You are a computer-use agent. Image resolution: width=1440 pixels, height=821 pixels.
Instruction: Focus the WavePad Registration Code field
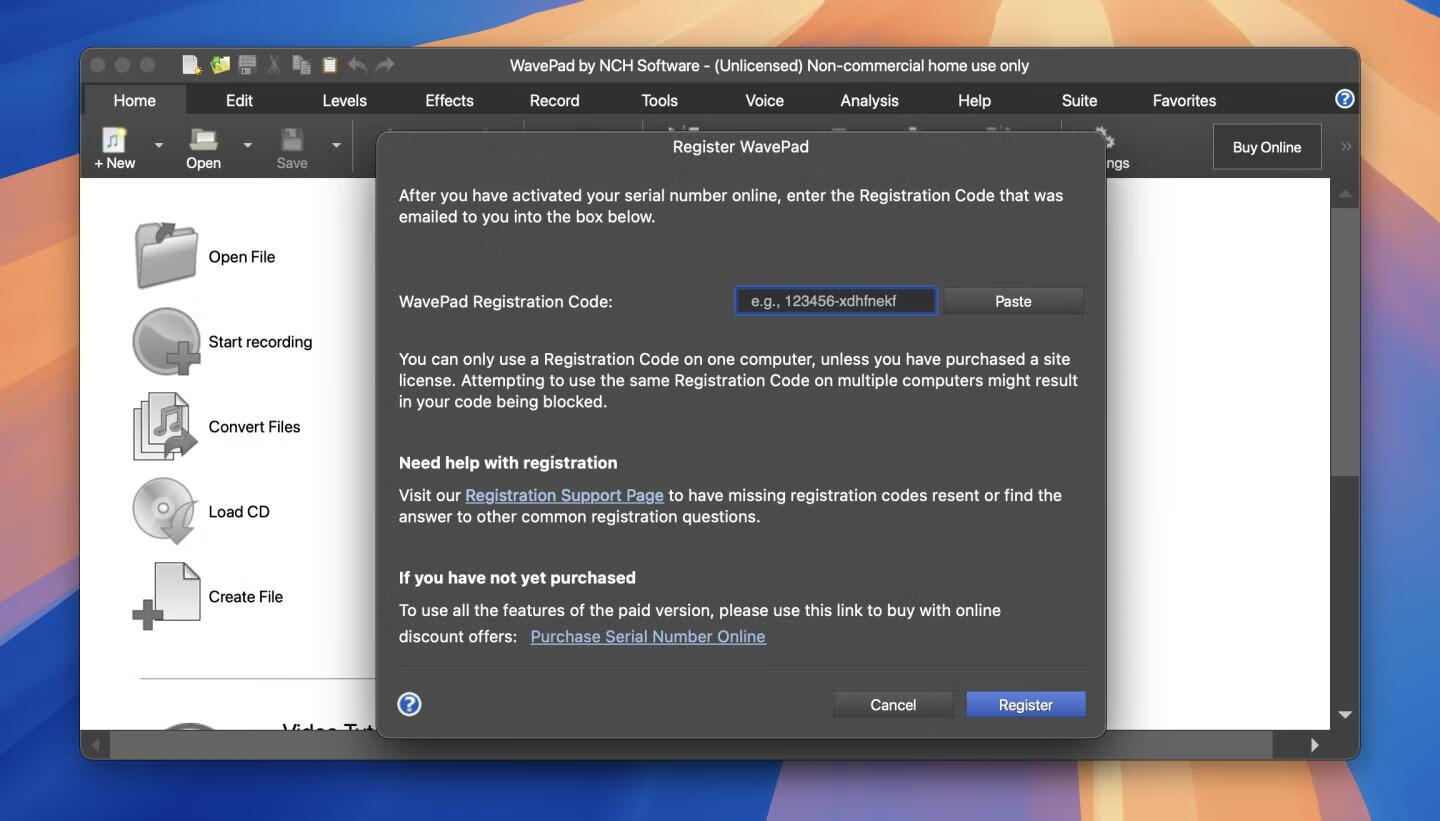click(x=836, y=301)
